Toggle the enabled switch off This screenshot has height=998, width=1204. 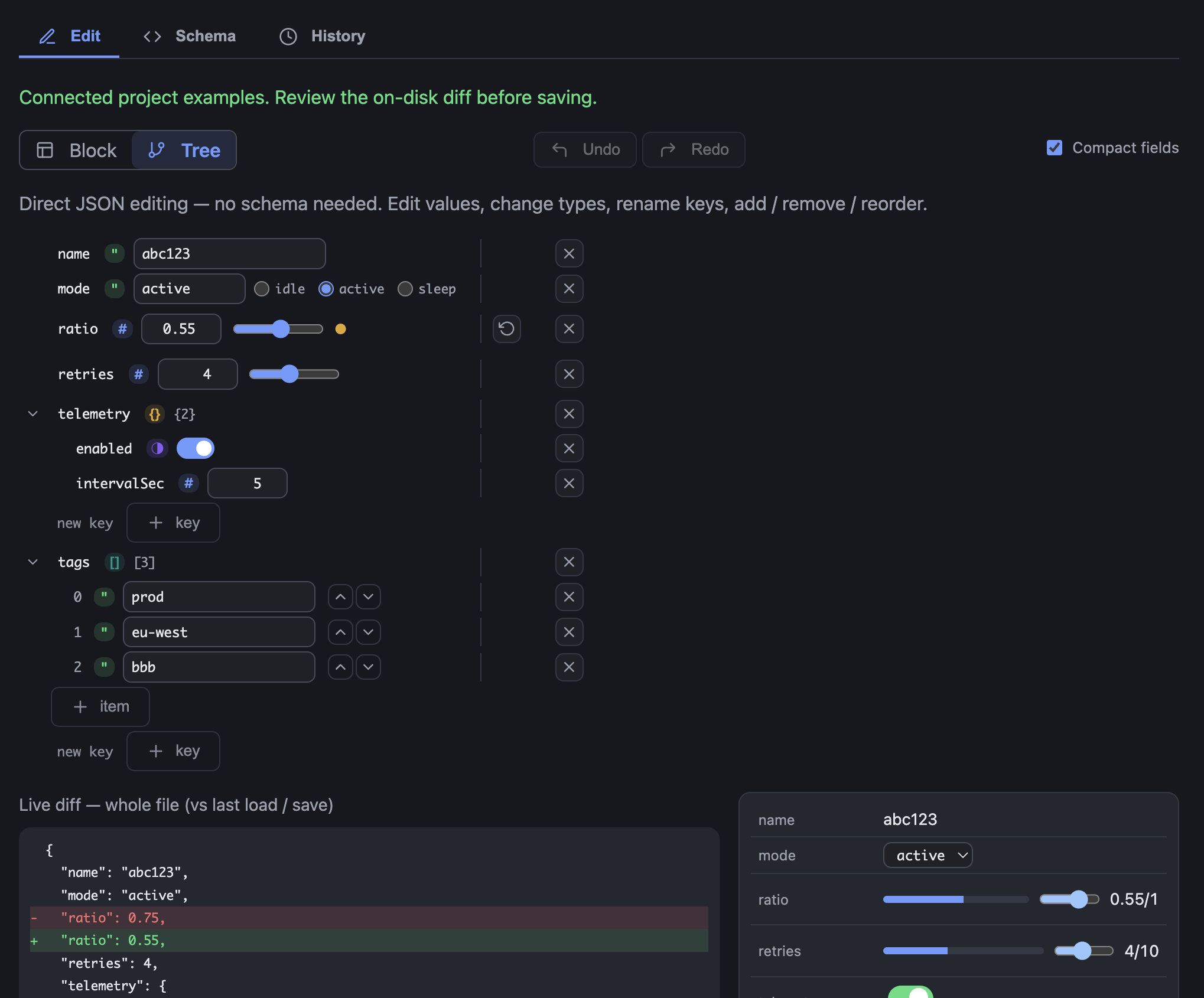click(196, 449)
